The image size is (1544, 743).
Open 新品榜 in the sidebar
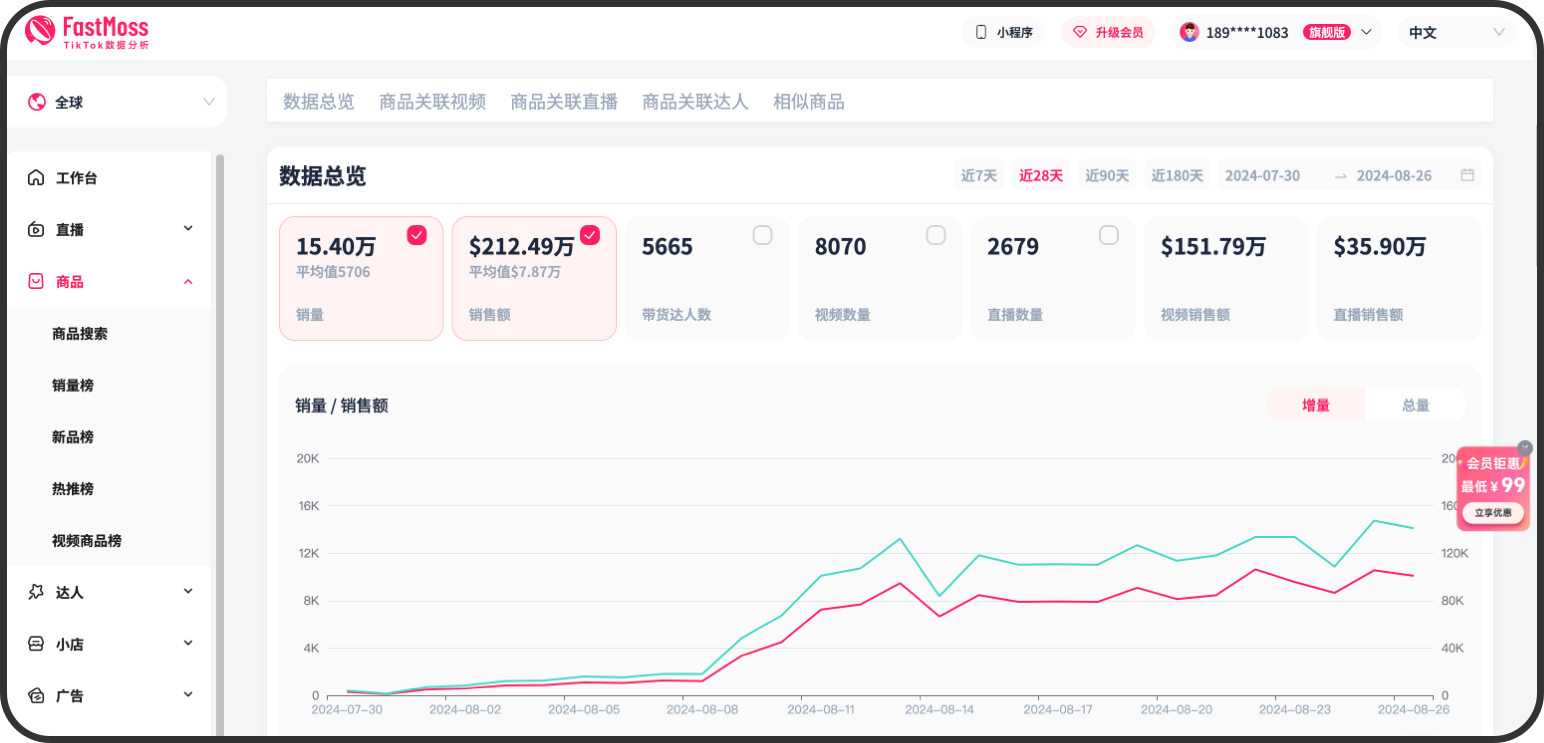coord(73,437)
